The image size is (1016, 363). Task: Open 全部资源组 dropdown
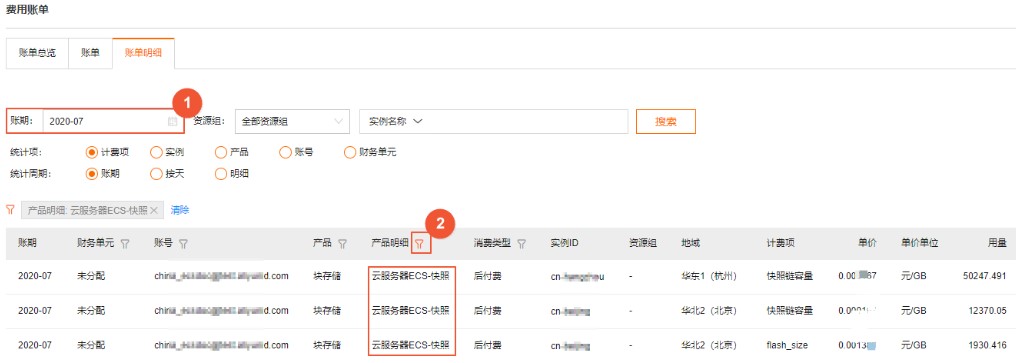tap(292, 121)
